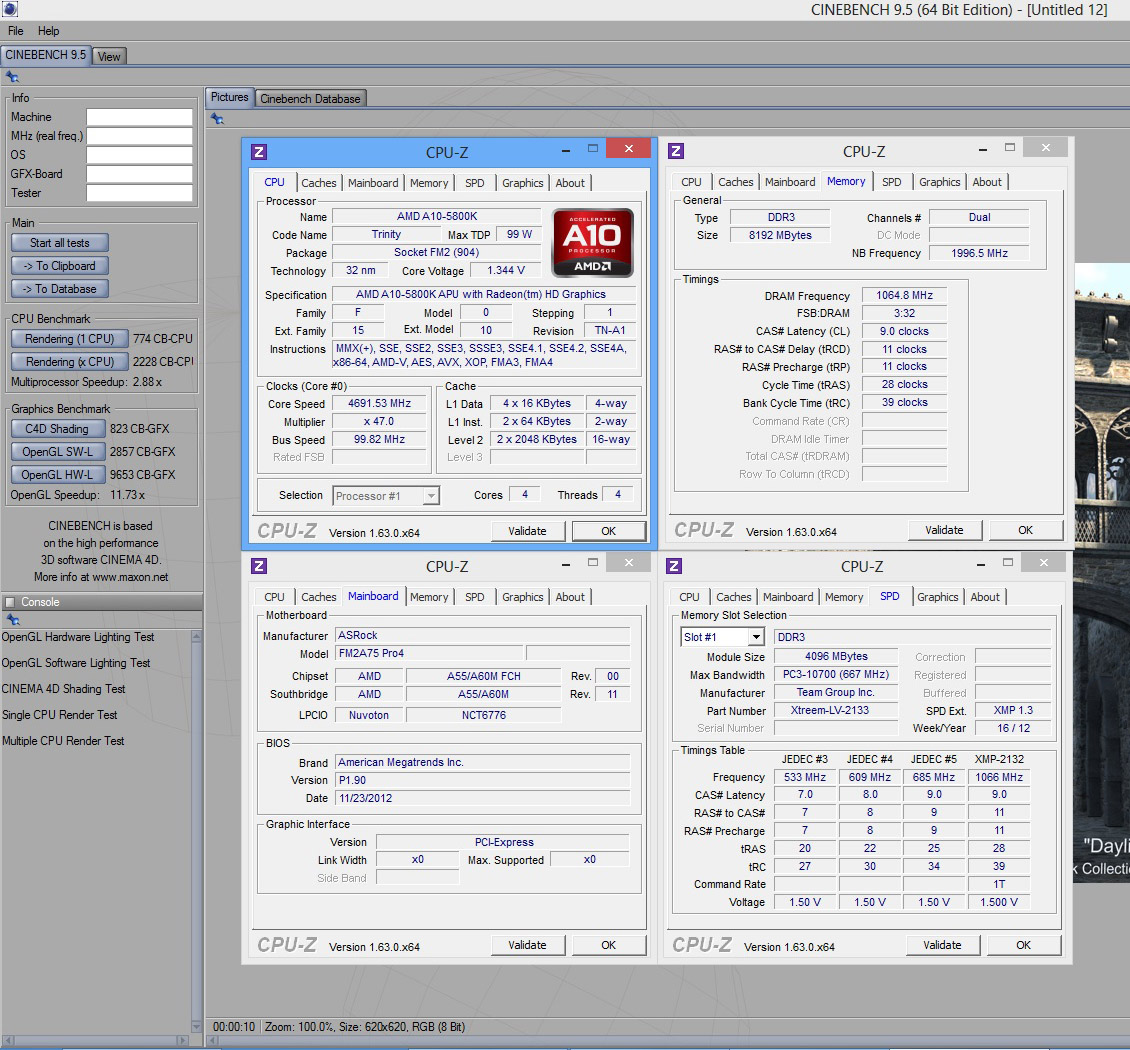
Task: Open the File menu
Action: pyautogui.click(x=16, y=31)
